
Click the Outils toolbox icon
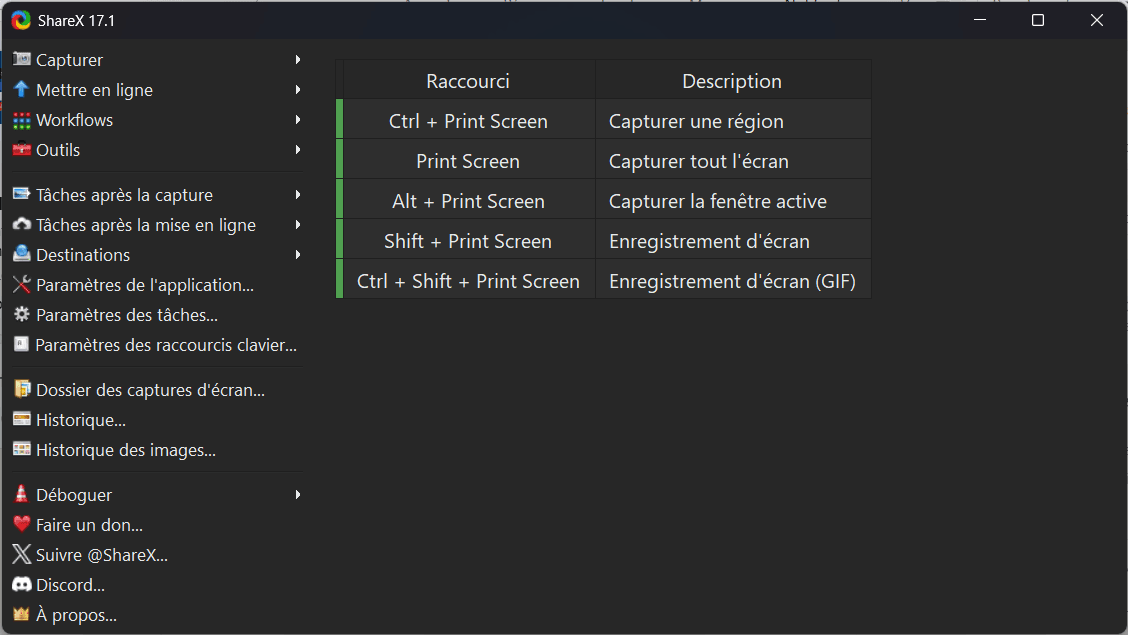pyautogui.click(x=22, y=150)
